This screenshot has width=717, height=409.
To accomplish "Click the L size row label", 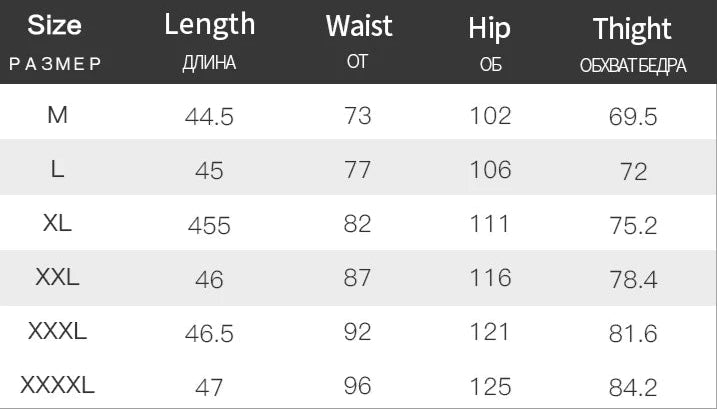I will pyautogui.click(x=57, y=170).
